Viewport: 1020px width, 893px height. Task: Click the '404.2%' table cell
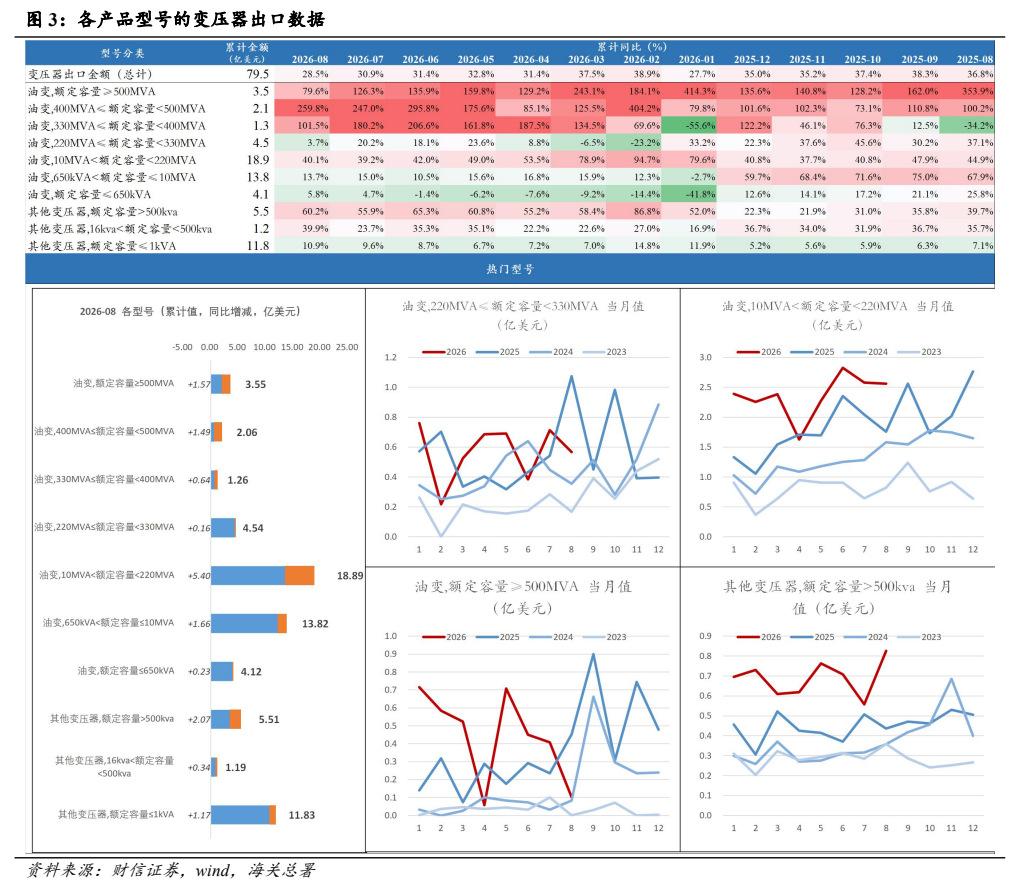point(644,109)
